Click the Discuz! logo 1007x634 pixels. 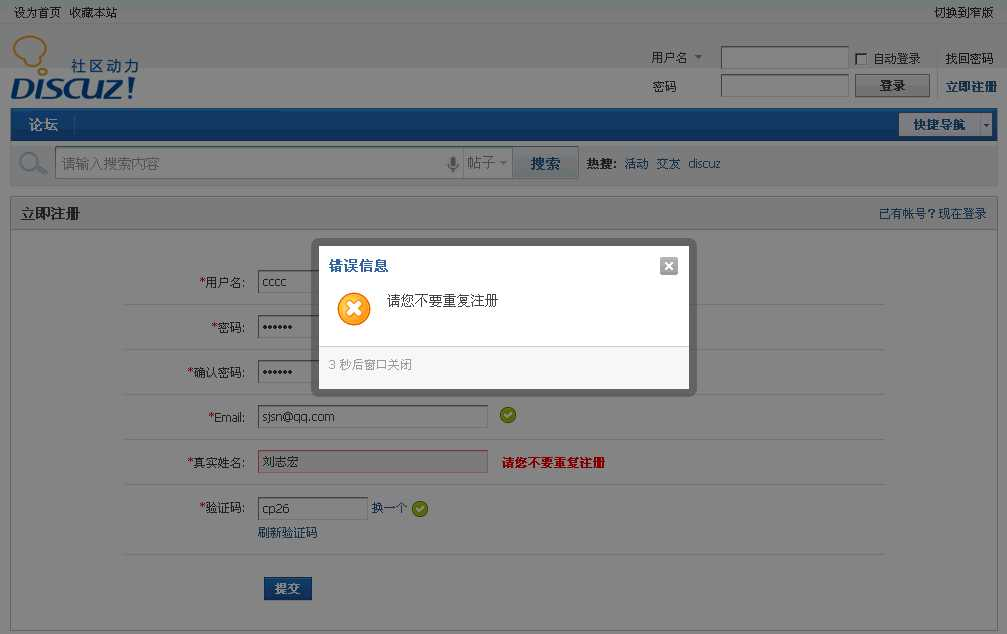[74, 72]
